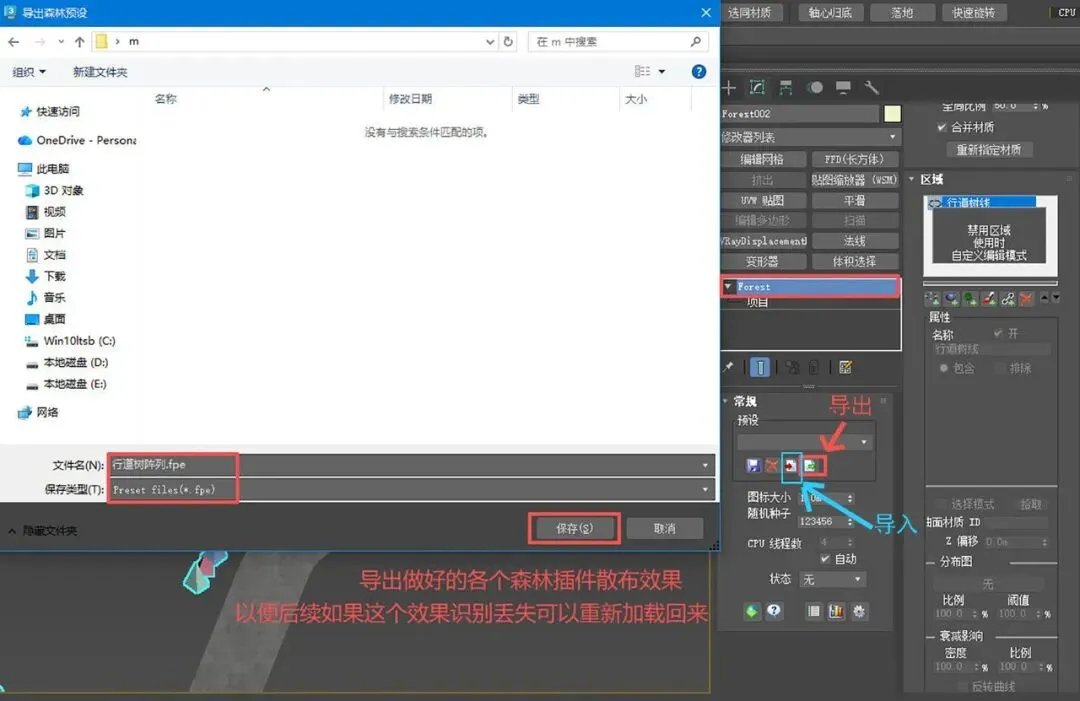Open the Motion panel sphere icon
1080x701 pixels.
pos(816,87)
